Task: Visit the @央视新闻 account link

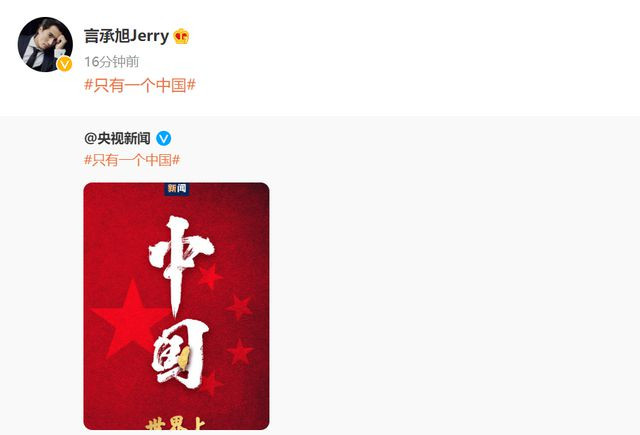Action: [117, 138]
